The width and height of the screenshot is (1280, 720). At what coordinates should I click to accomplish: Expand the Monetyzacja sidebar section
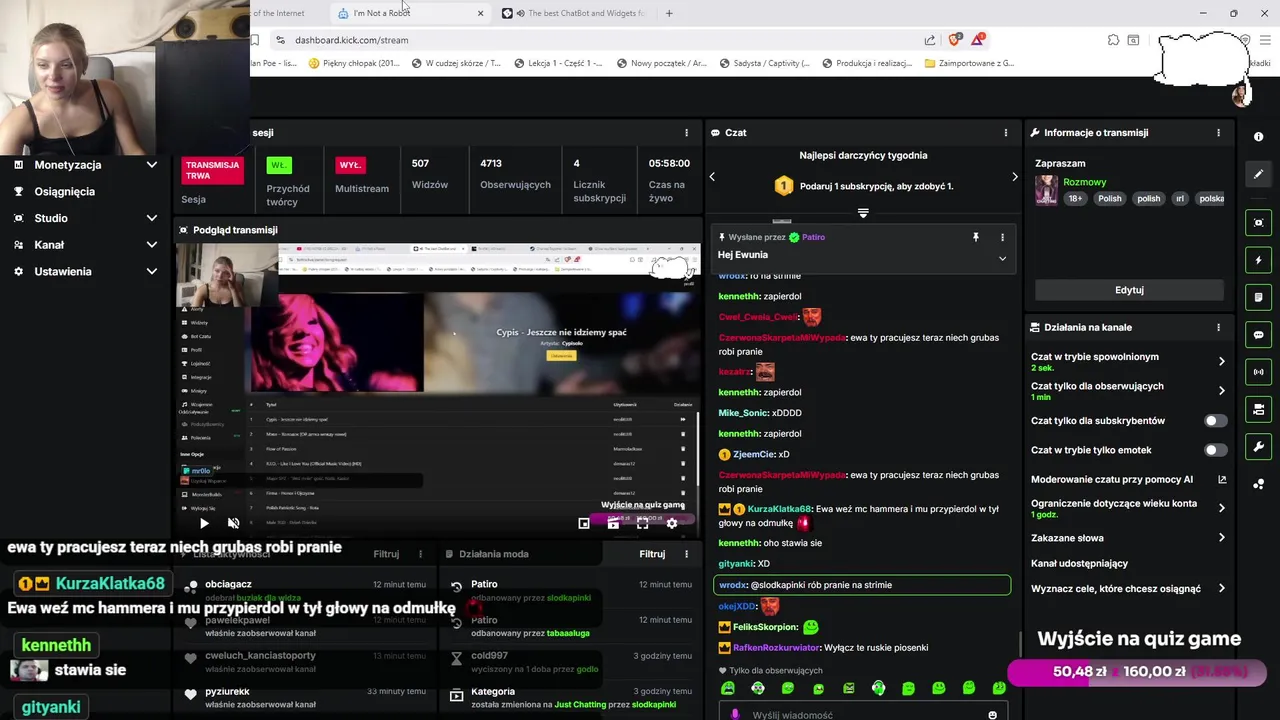[x=152, y=165]
